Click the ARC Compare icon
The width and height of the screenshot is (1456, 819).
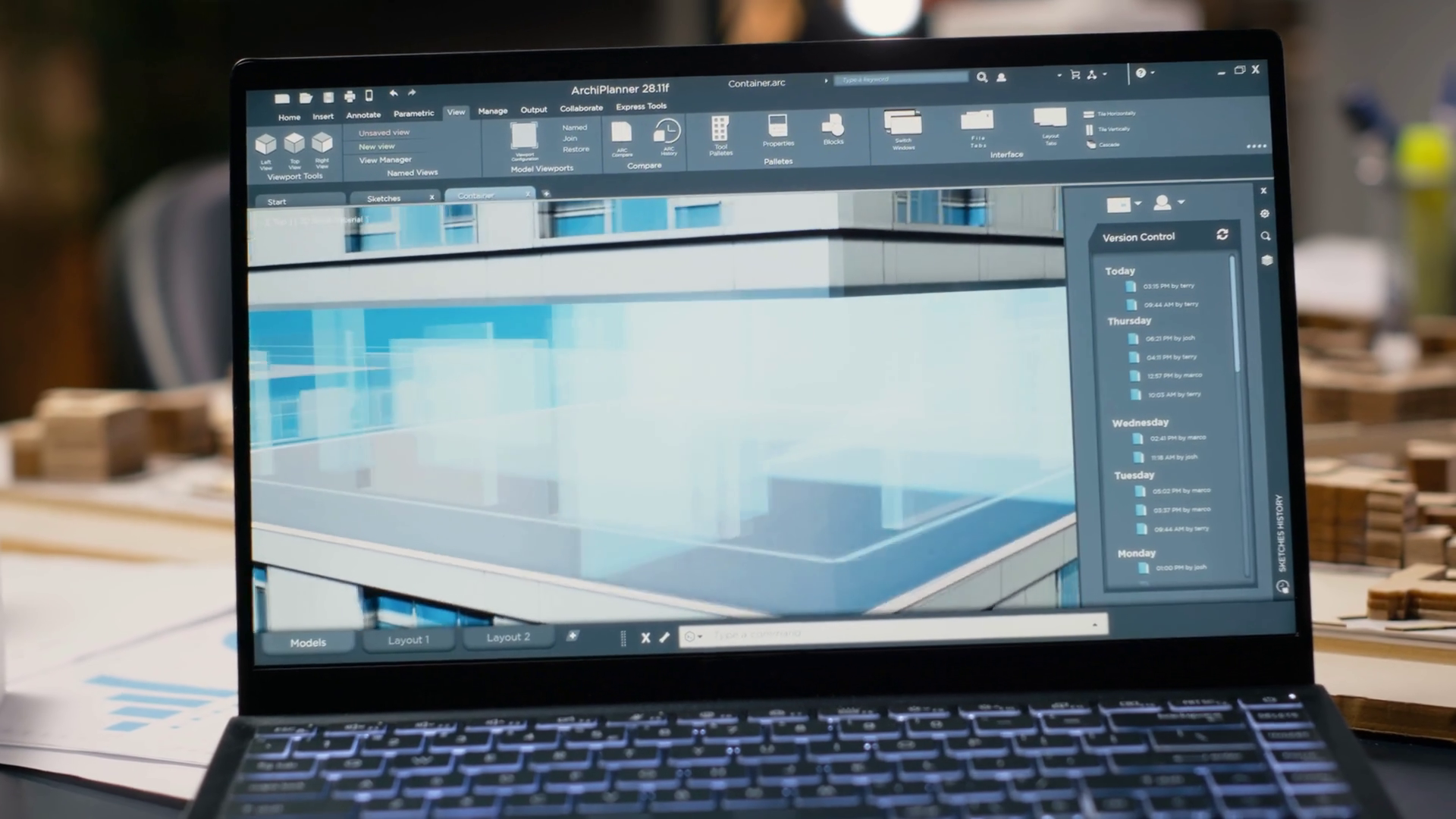(x=622, y=133)
